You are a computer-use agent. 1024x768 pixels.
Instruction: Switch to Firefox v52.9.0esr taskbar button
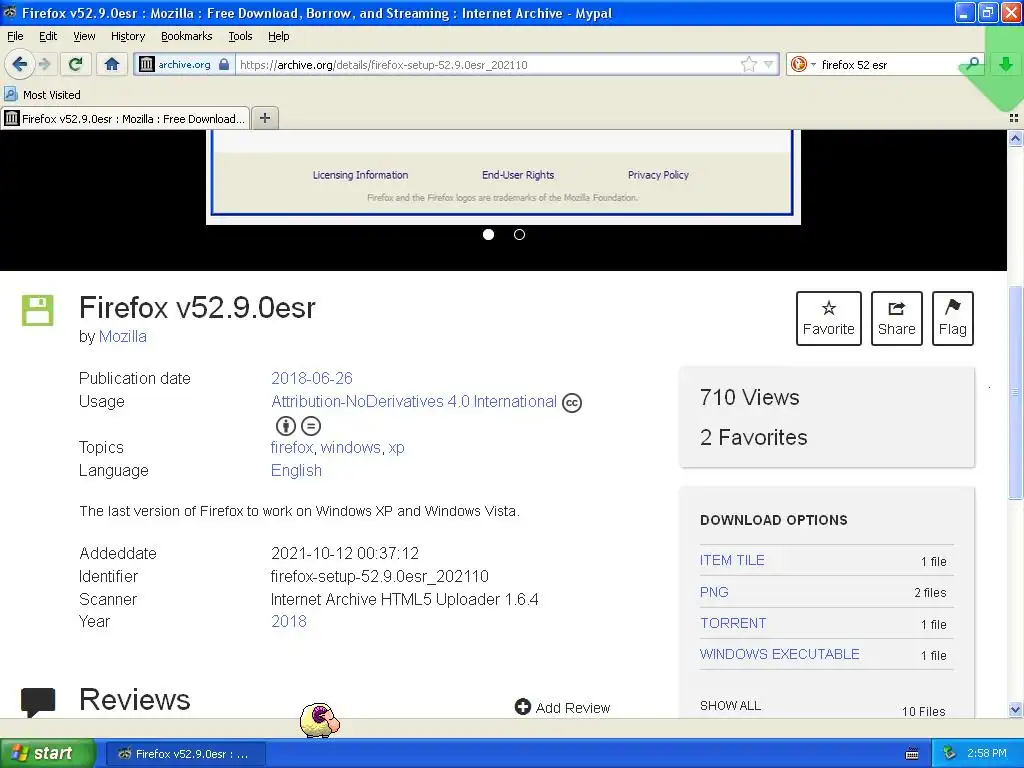click(185, 754)
